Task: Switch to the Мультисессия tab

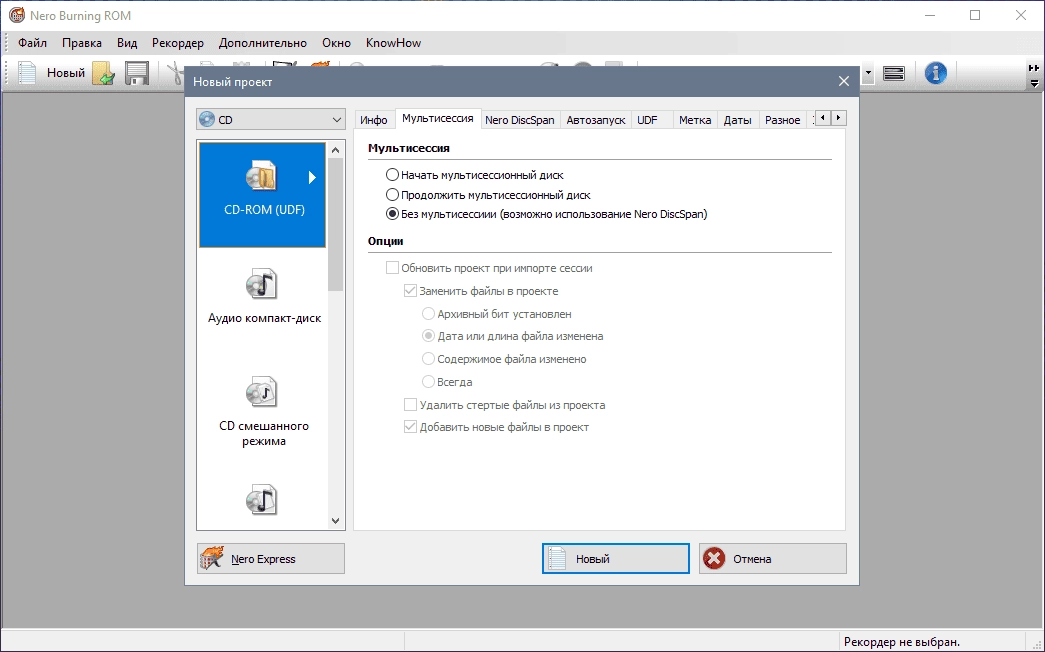Action: tap(438, 118)
